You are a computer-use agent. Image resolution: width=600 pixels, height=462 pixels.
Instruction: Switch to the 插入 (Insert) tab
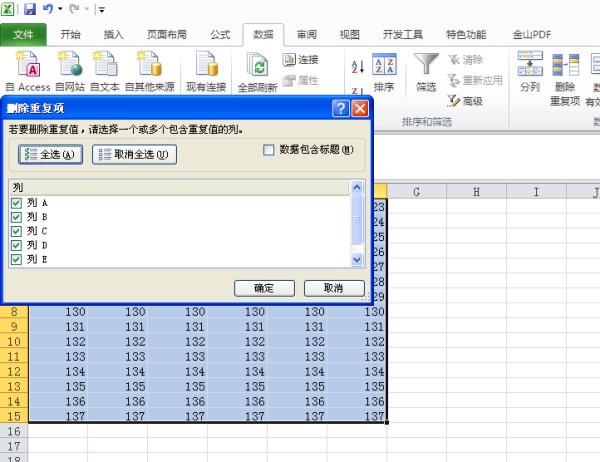pos(114,34)
